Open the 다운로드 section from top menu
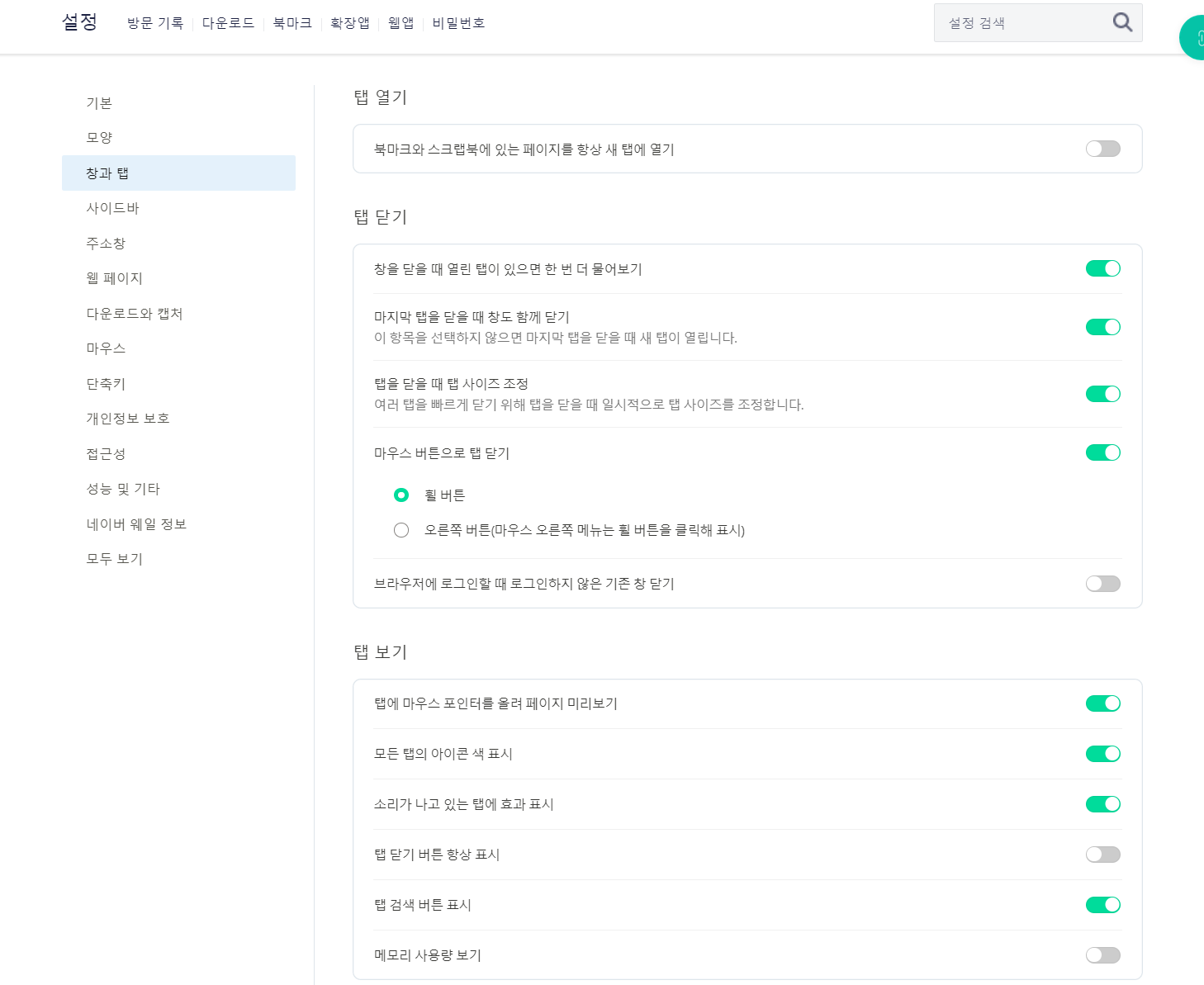1204x985 pixels. (x=229, y=23)
